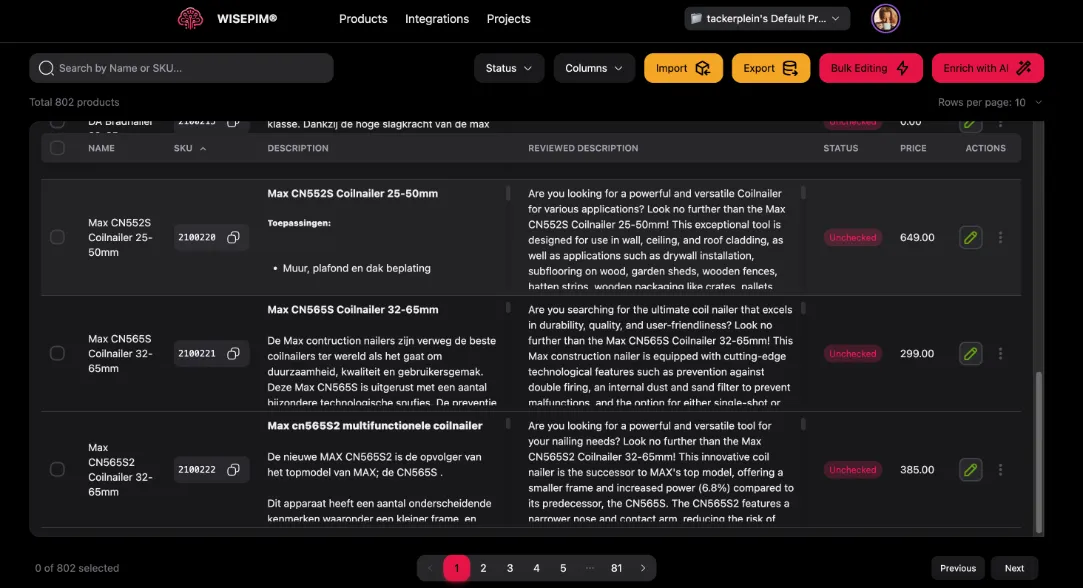
Task: Open the pencil edit icon for Max CN565S
Action: [x=969, y=353]
